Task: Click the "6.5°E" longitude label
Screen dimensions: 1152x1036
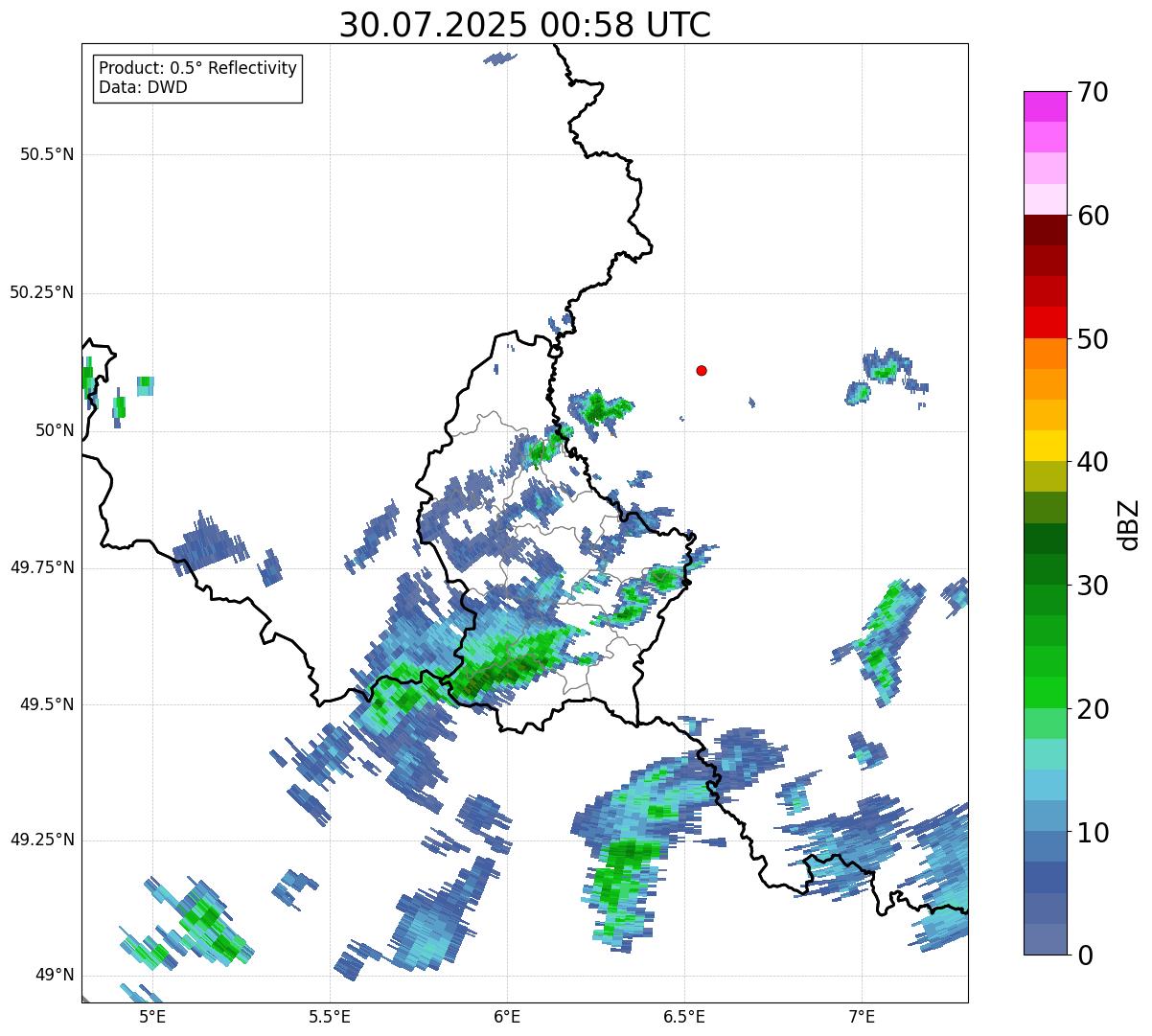Action: click(684, 1017)
